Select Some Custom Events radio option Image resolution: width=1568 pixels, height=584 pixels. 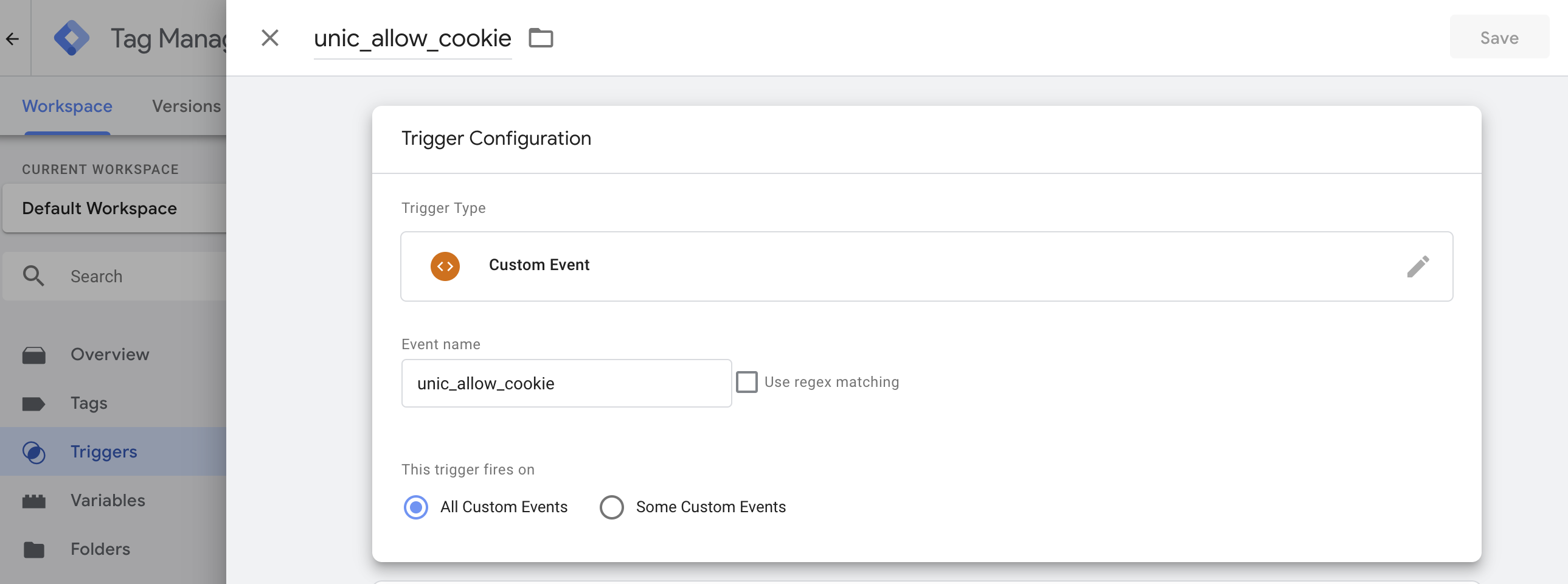(x=611, y=507)
